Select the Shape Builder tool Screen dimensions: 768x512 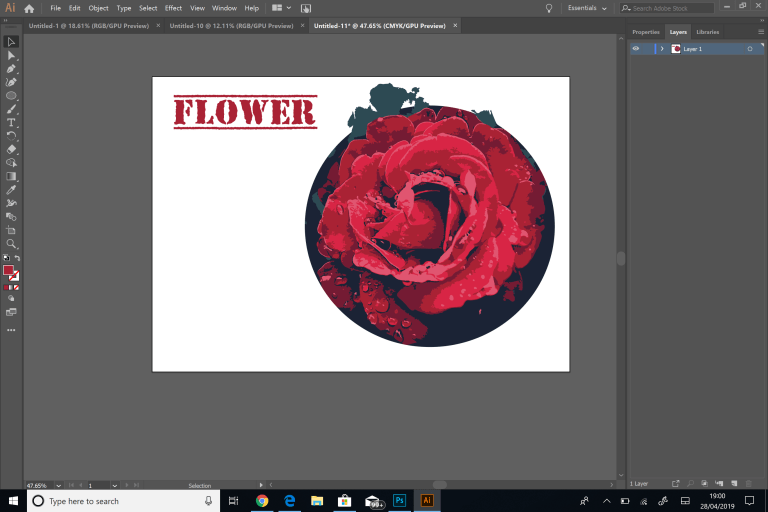[11, 163]
